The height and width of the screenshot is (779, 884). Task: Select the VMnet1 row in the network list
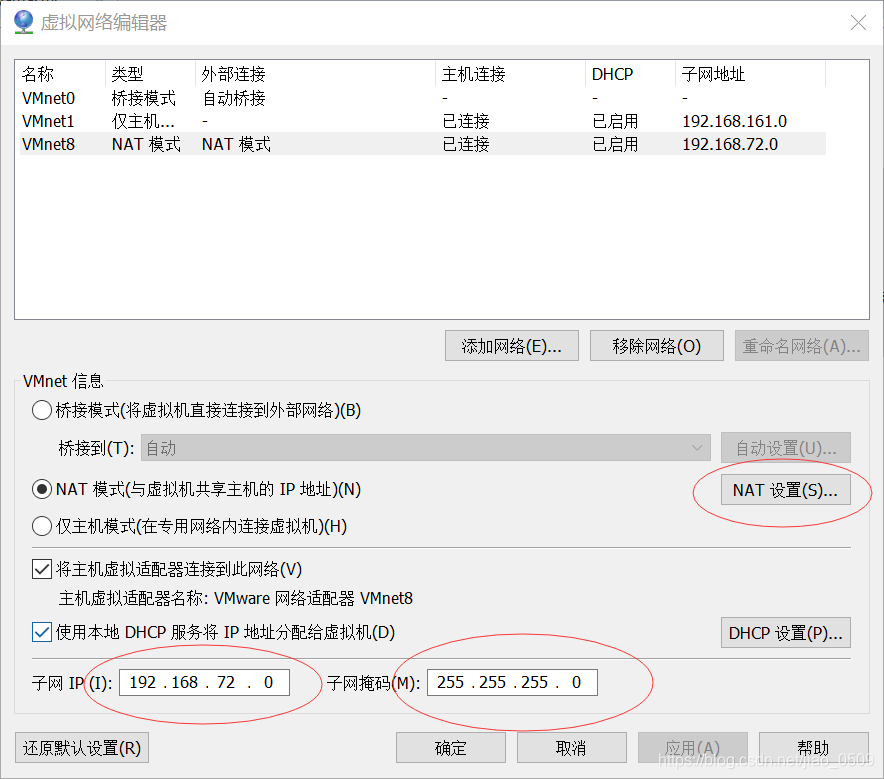click(423, 121)
